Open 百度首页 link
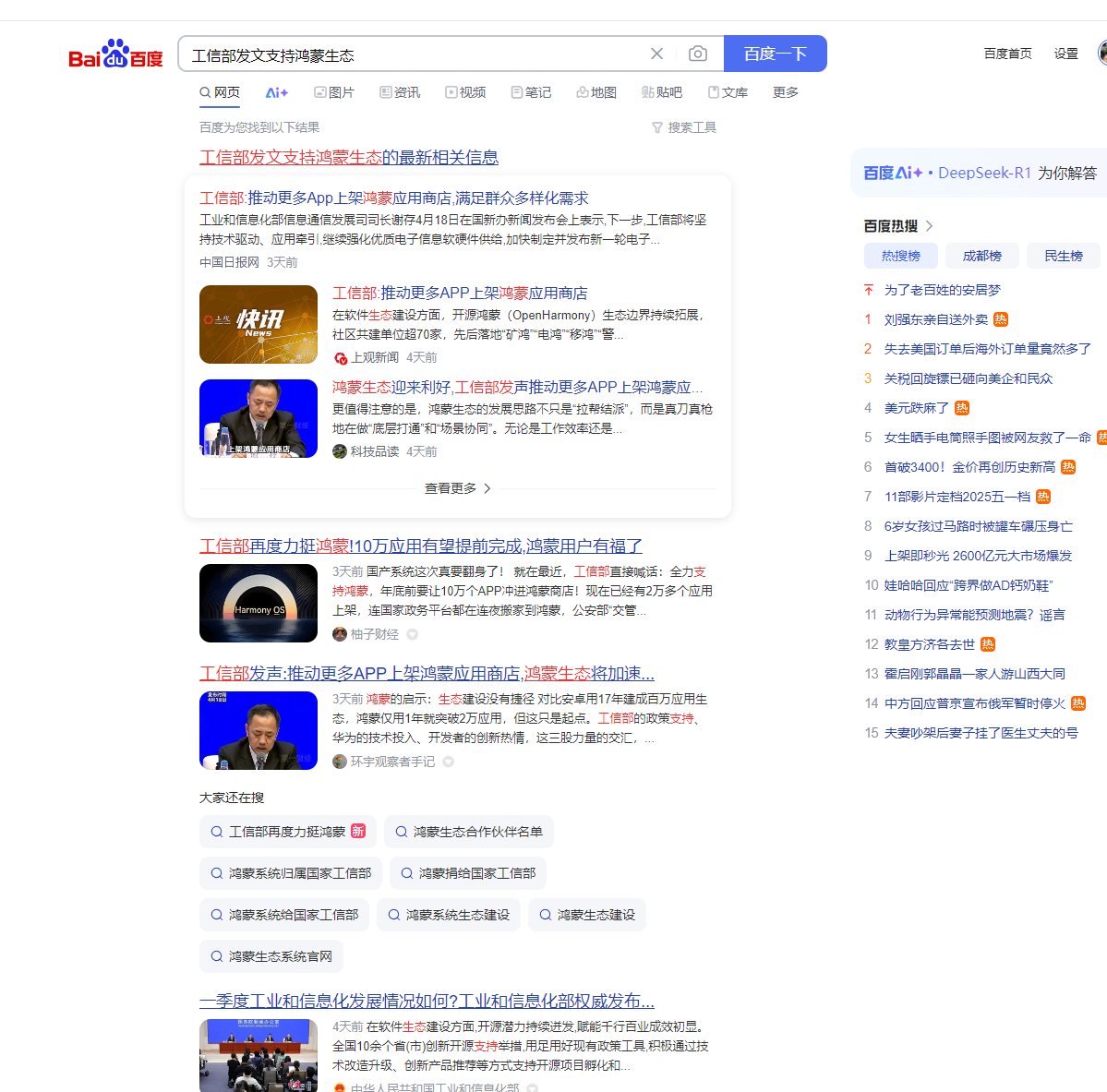This screenshot has height=1092, width=1107. pos(1007,54)
